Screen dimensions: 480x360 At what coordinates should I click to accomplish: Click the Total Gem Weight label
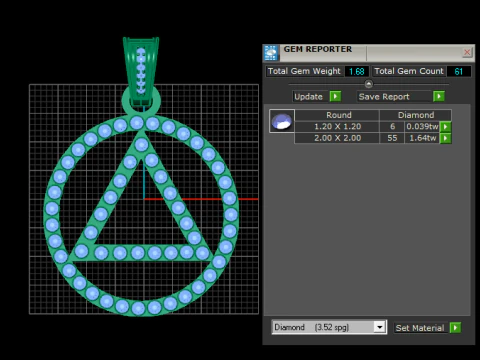(304, 71)
